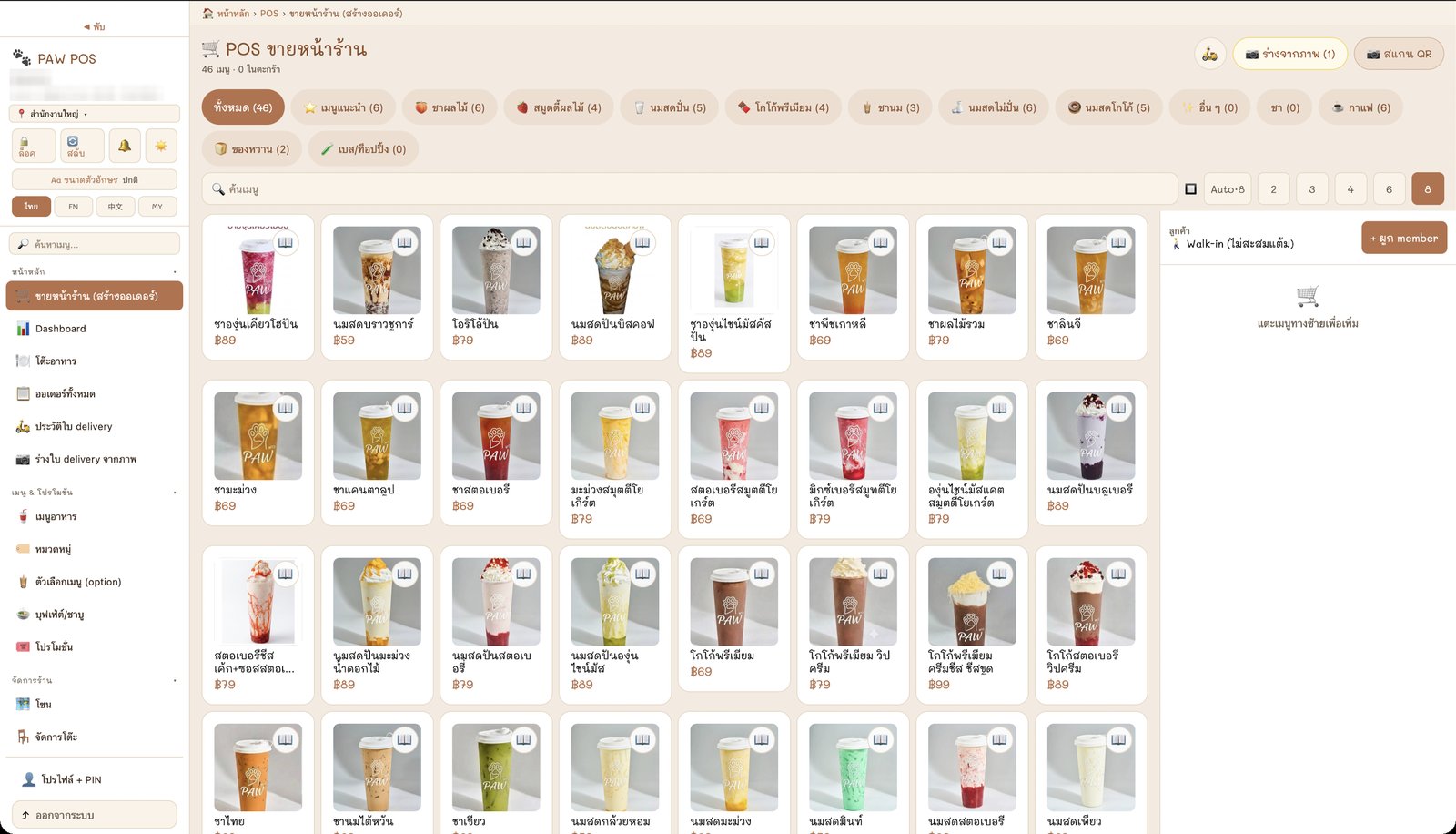The height and width of the screenshot is (834, 1456).
Task: Collapse the หน้าหลัก sidebar section
Action: click(x=95, y=271)
